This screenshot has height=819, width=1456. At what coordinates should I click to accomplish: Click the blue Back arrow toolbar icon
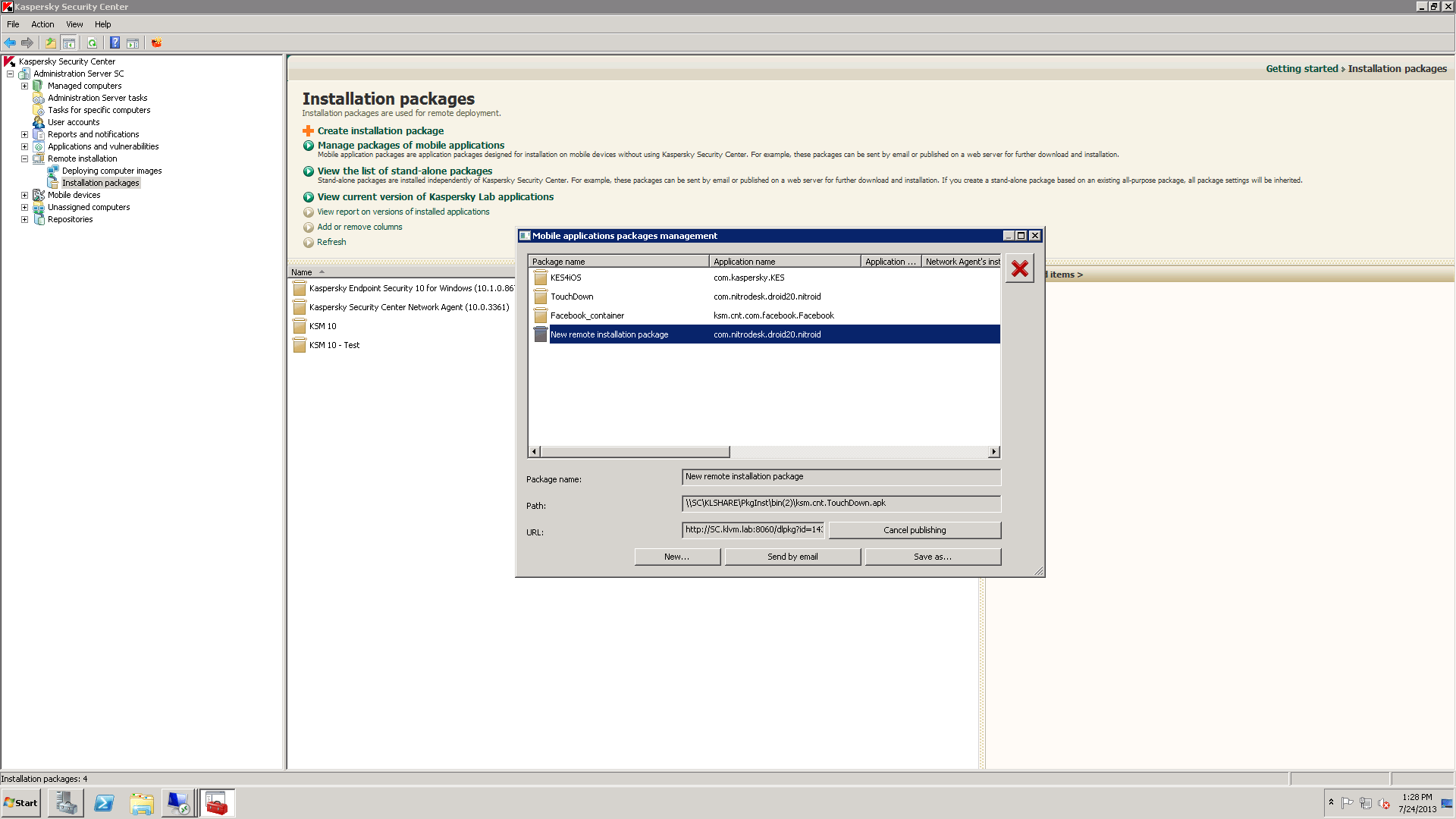tap(10, 42)
